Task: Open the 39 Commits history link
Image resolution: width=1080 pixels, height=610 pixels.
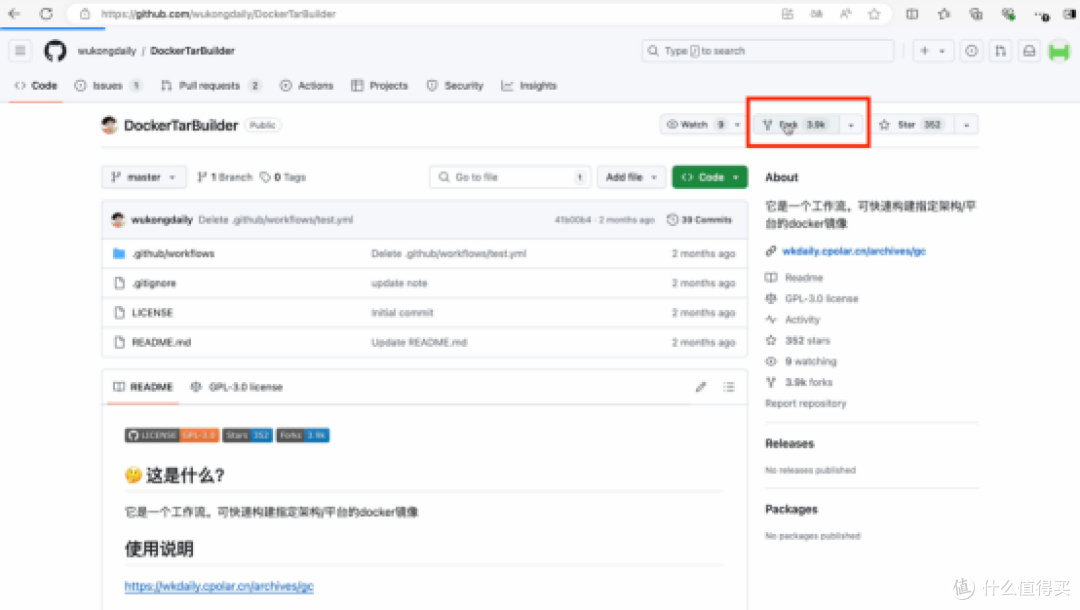Action: click(x=700, y=220)
